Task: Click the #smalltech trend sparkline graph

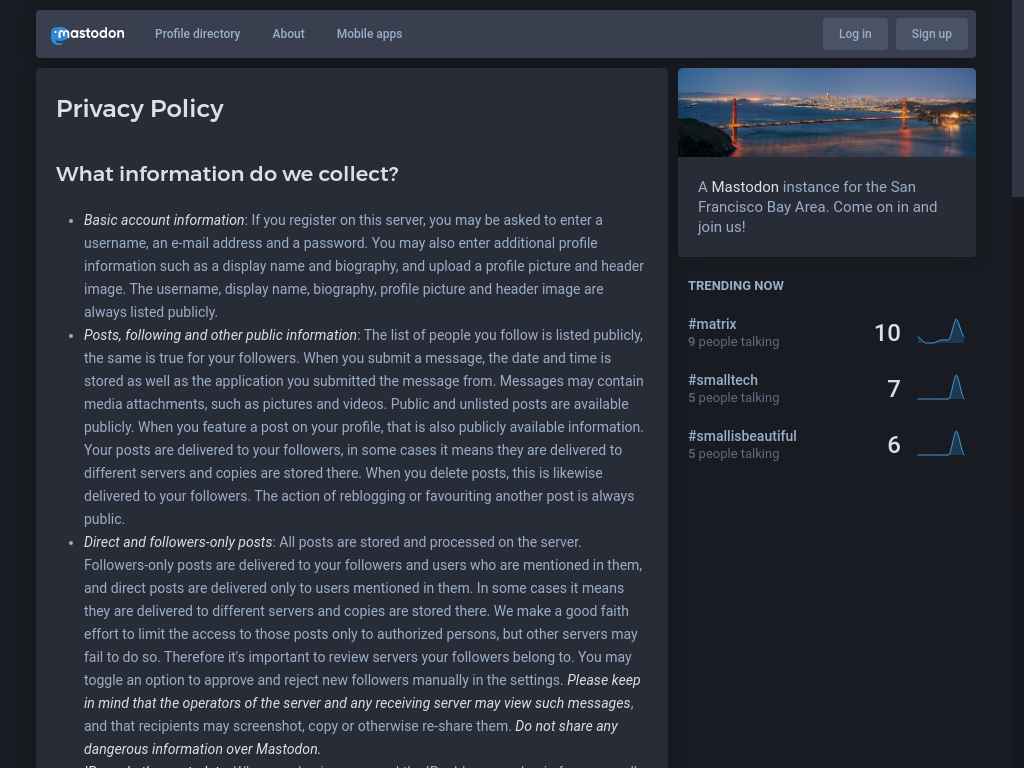Action: point(940,388)
